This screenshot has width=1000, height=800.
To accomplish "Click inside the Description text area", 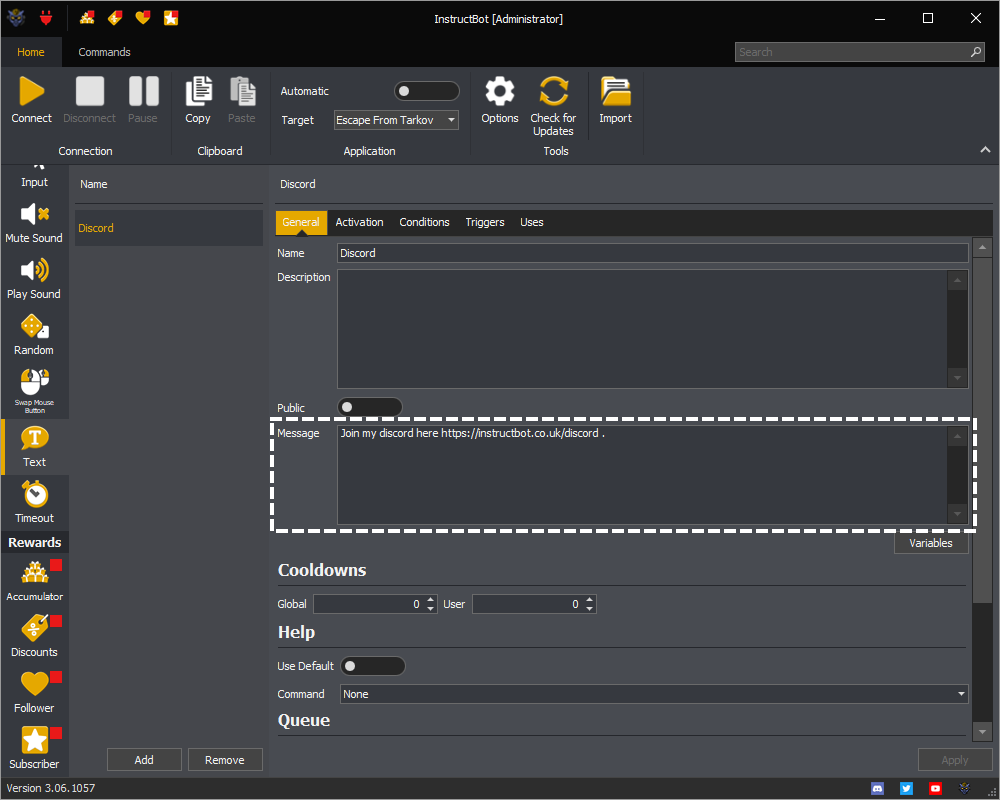I will pos(642,329).
